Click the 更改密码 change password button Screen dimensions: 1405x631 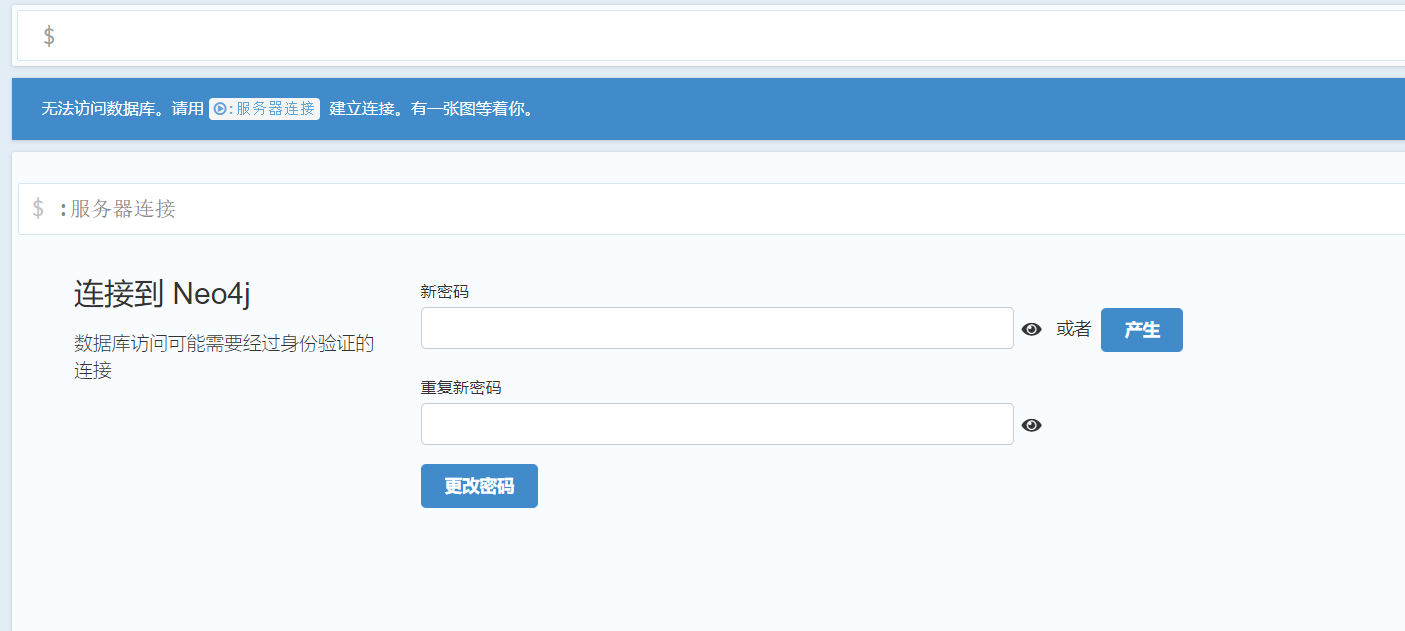(x=479, y=486)
